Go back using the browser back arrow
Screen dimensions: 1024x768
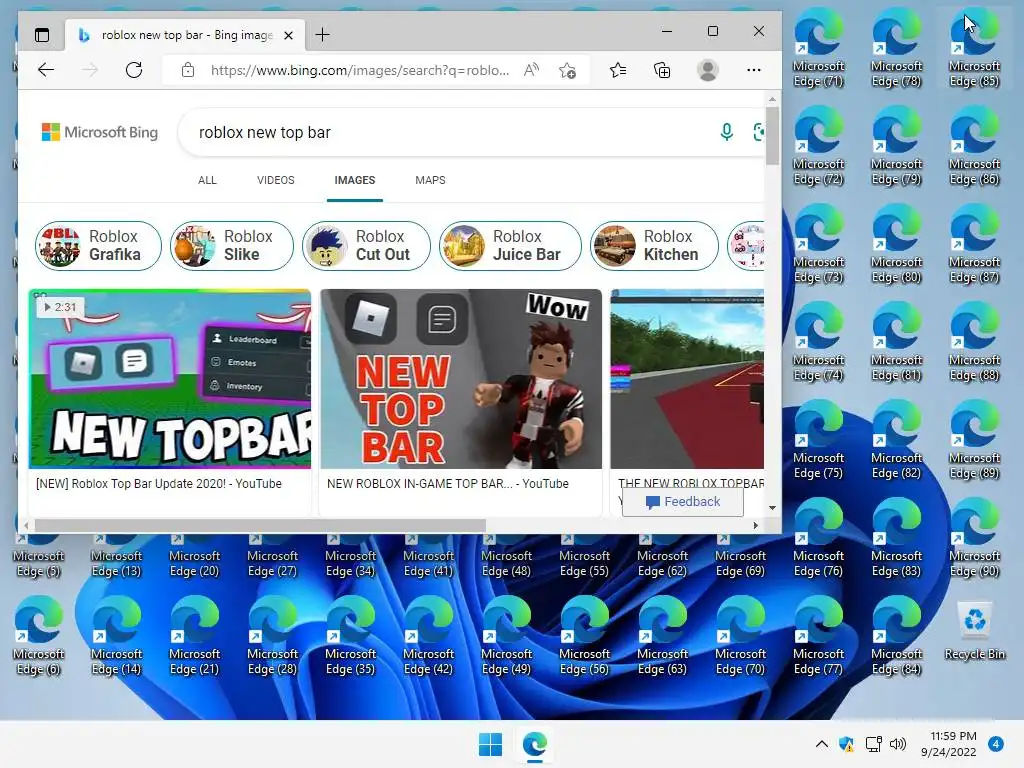(x=46, y=70)
